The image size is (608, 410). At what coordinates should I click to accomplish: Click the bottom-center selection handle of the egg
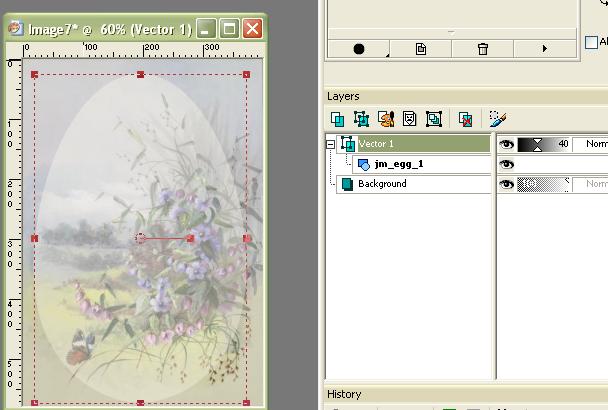pyautogui.click(x=141, y=403)
